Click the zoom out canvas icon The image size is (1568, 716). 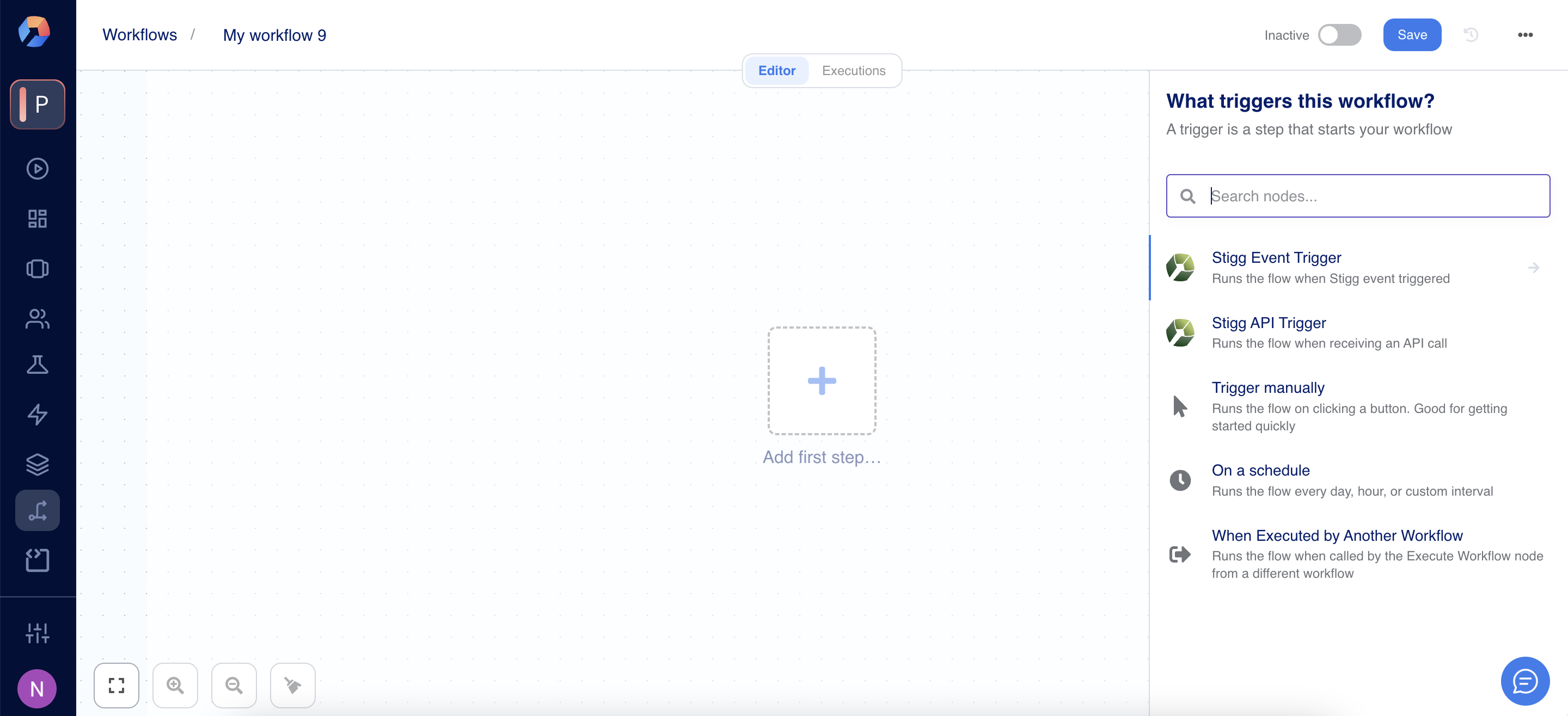coord(234,686)
